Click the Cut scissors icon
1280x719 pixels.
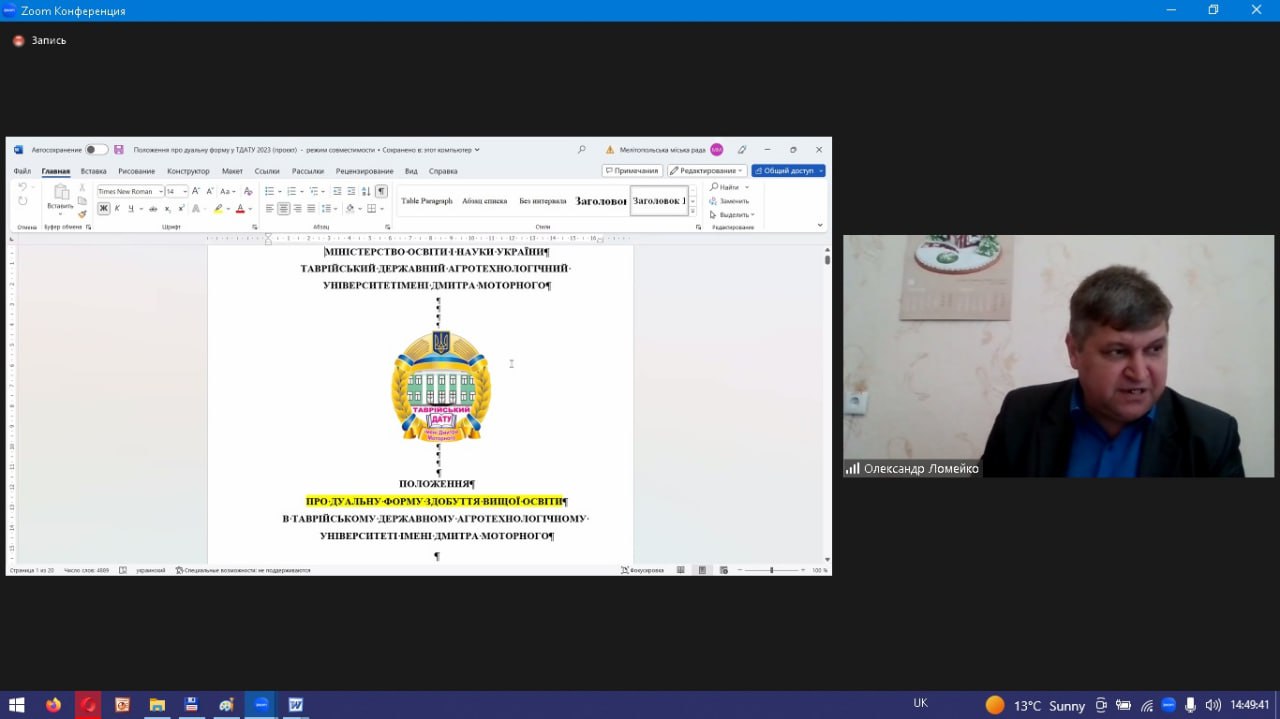82,187
